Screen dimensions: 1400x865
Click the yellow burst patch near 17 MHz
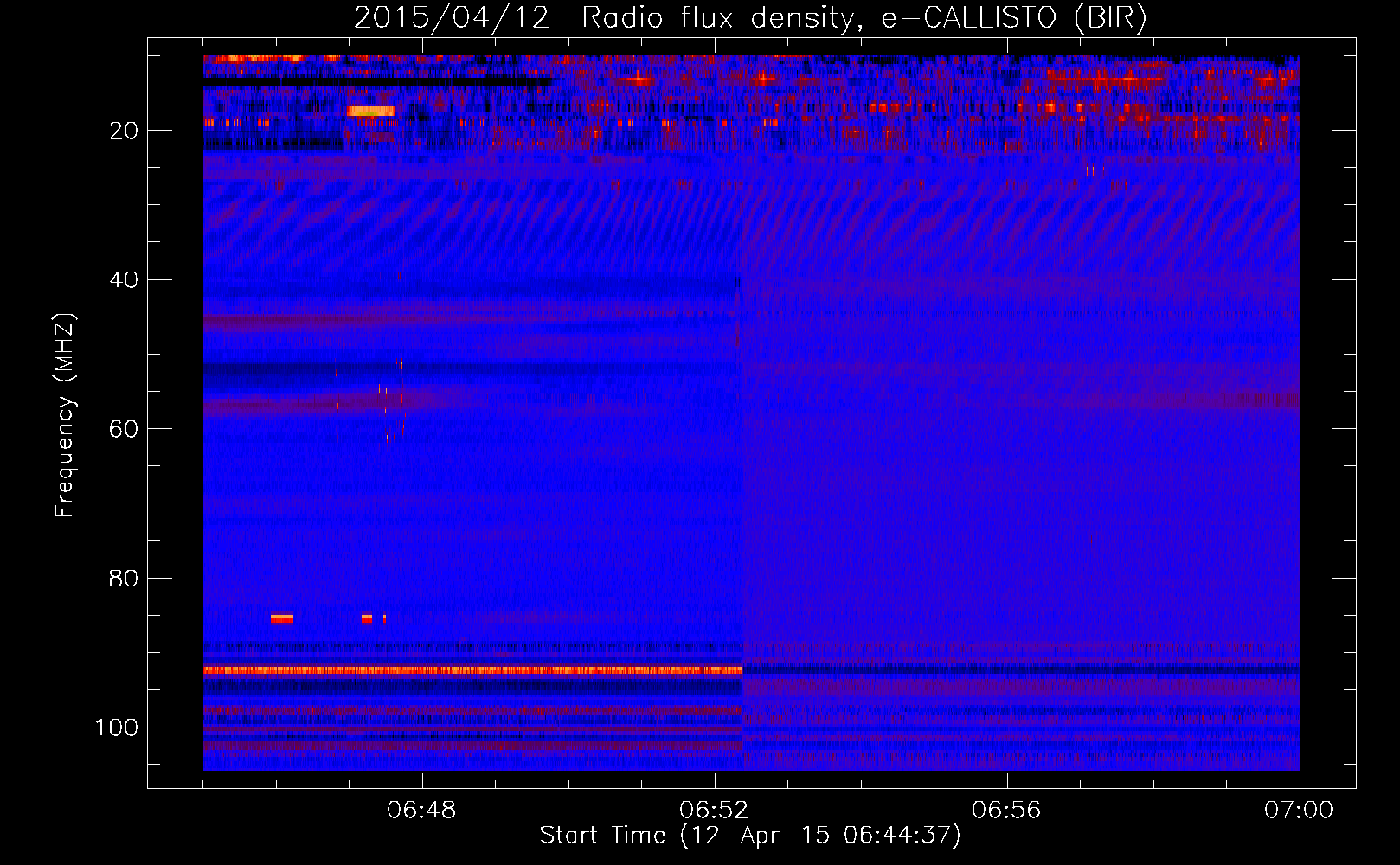point(371,111)
